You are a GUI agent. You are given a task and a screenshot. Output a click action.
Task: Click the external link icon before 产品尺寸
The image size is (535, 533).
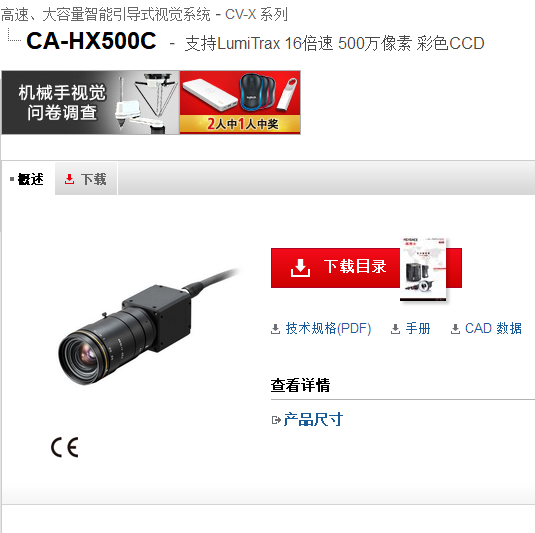[x=276, y=420]
